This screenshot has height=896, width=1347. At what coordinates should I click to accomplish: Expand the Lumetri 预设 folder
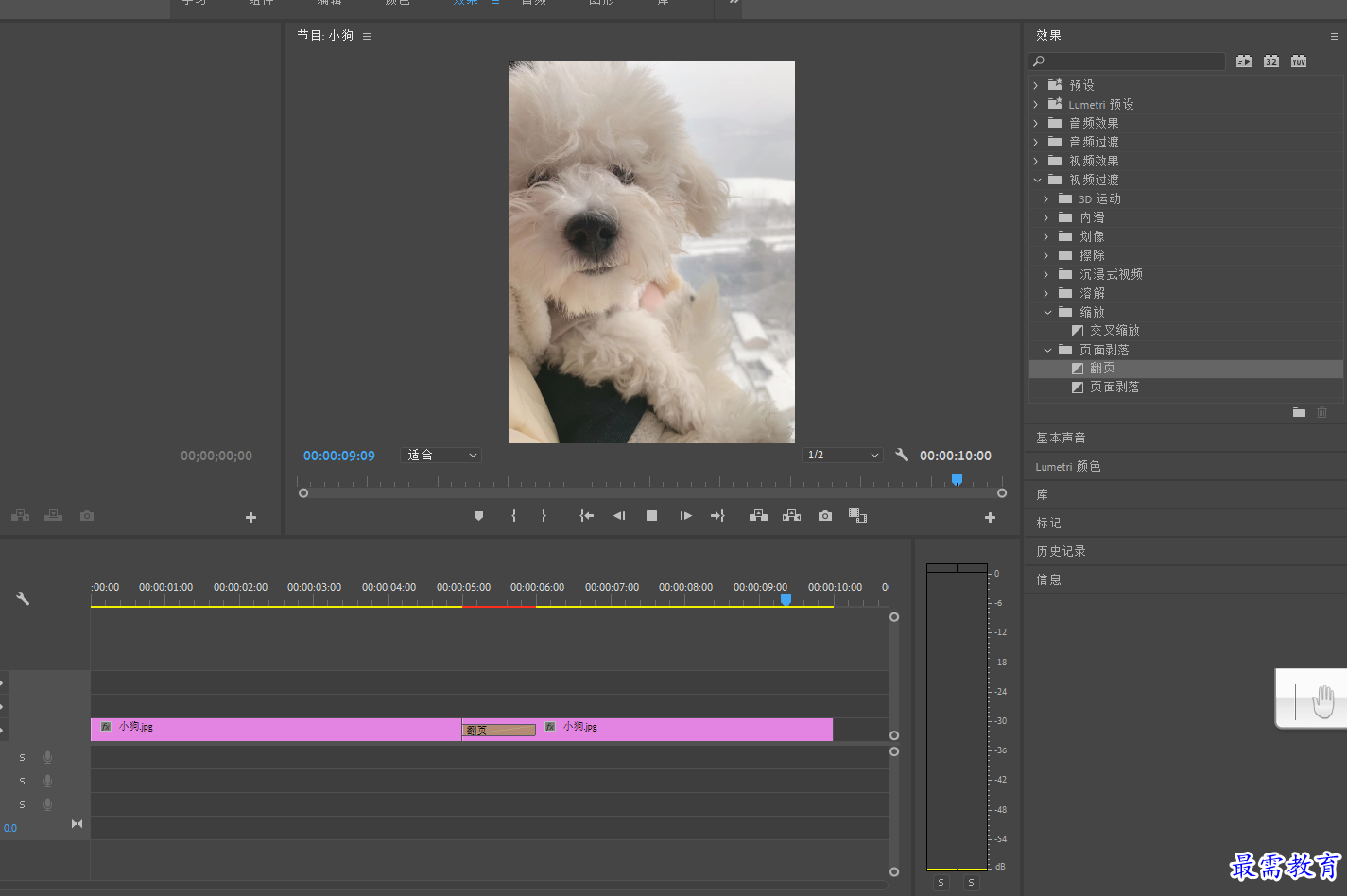click(x=1036, y=104)
